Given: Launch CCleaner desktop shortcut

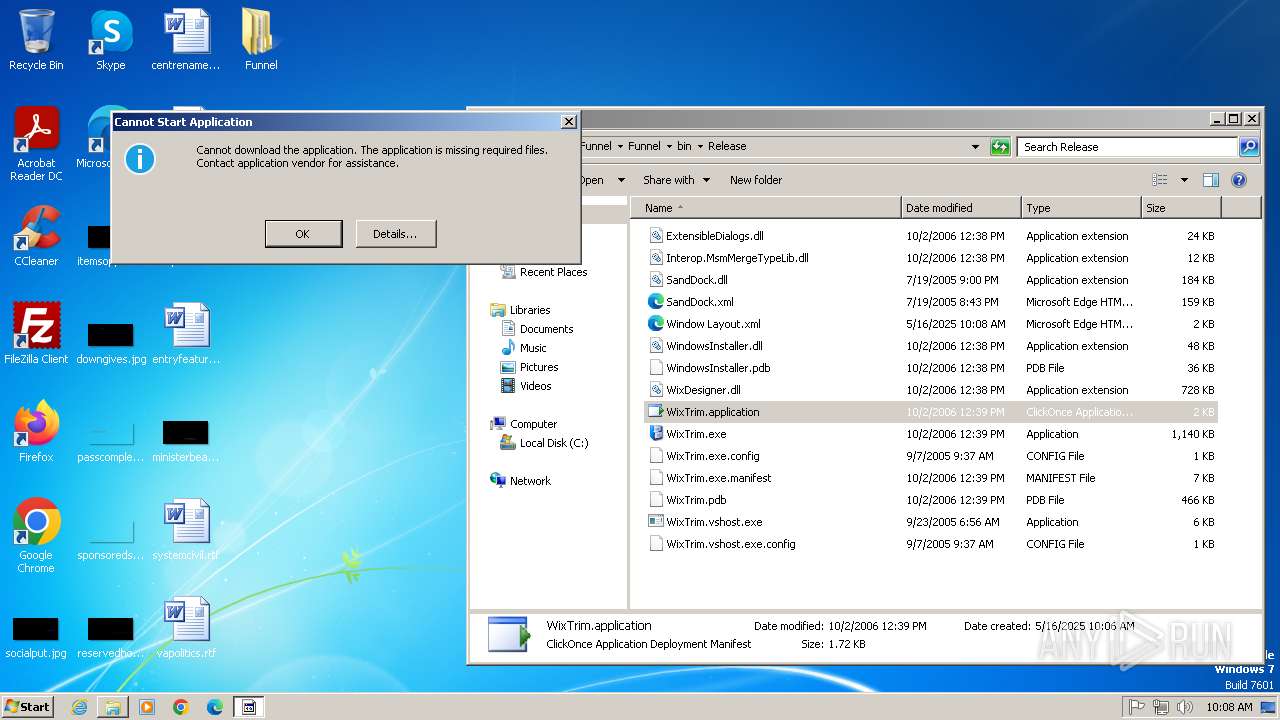Looking at the screenshot, I should [36, 236].
